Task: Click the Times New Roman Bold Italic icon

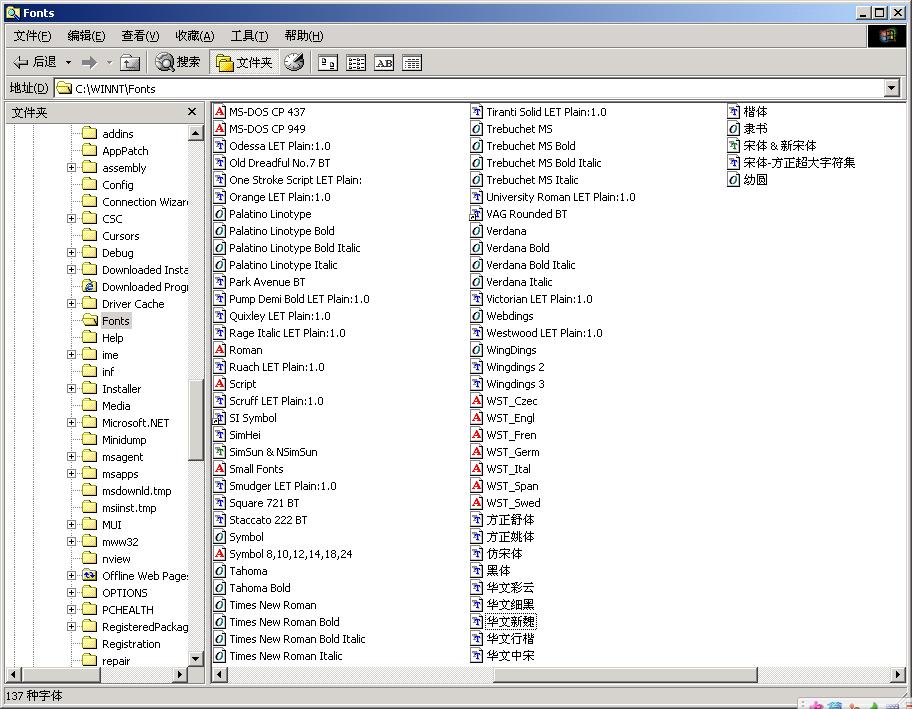Action: pyautogui.click(x=219, y=639)
